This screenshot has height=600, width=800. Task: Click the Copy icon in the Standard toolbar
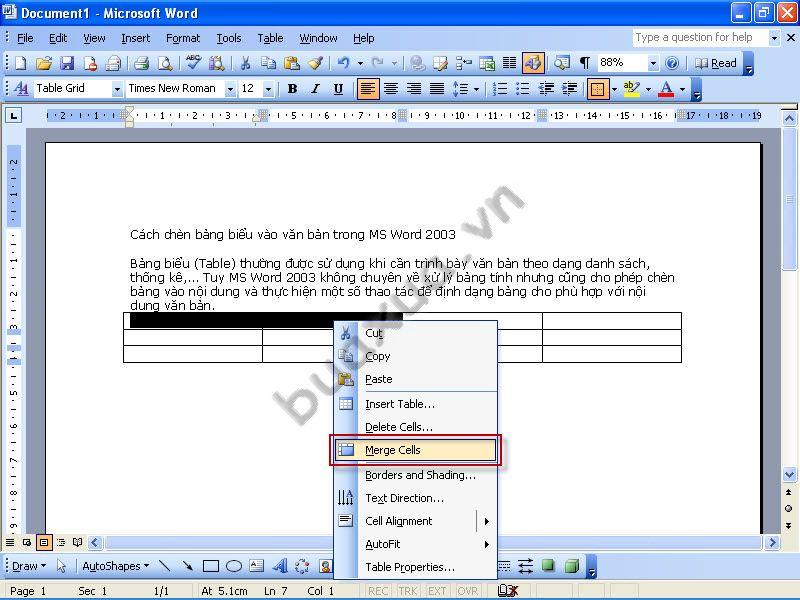click(268, 63)
